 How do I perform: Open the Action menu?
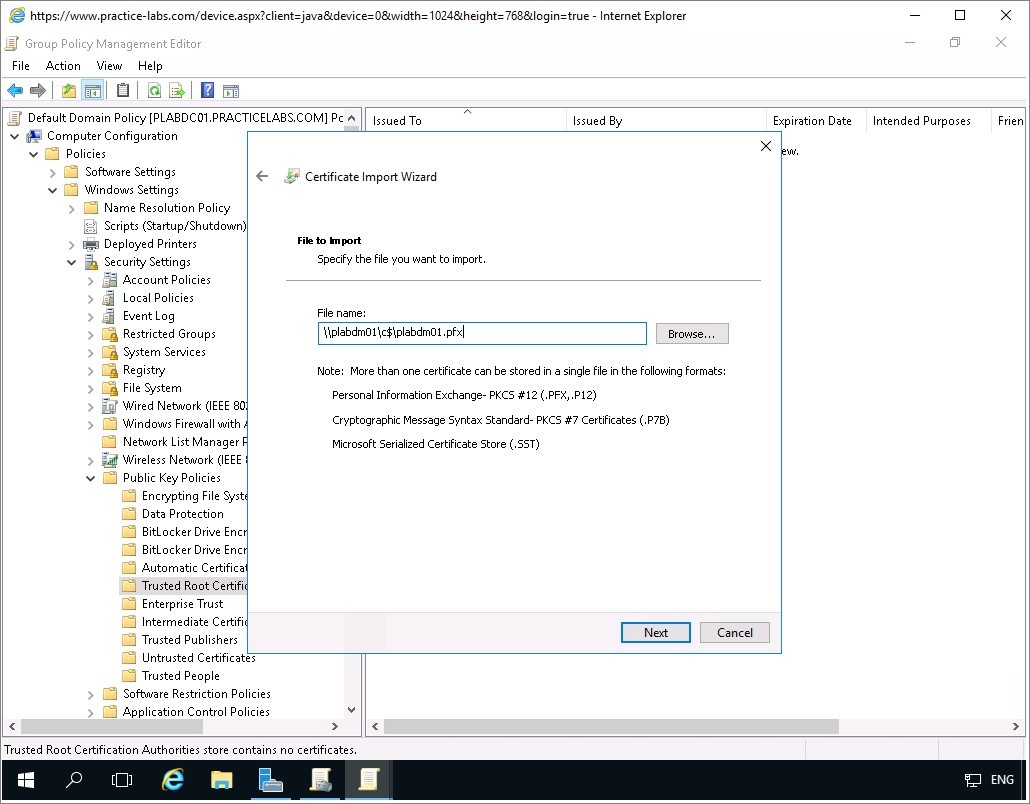(63, 65)
